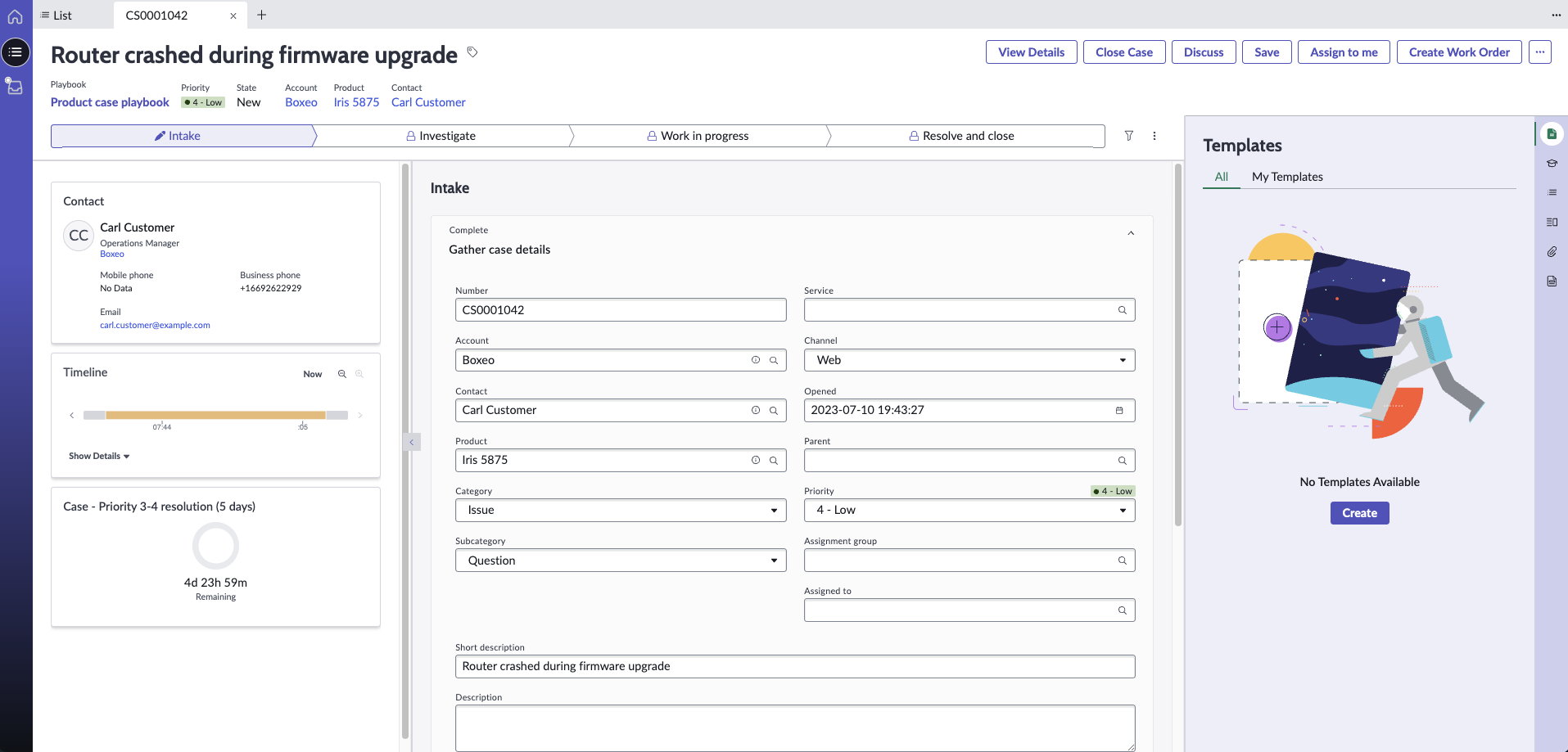The width and height of the screenshot is (1568, 752).
Task: Open playbook stage options kebab menu
Action: tap(1155, 136)
